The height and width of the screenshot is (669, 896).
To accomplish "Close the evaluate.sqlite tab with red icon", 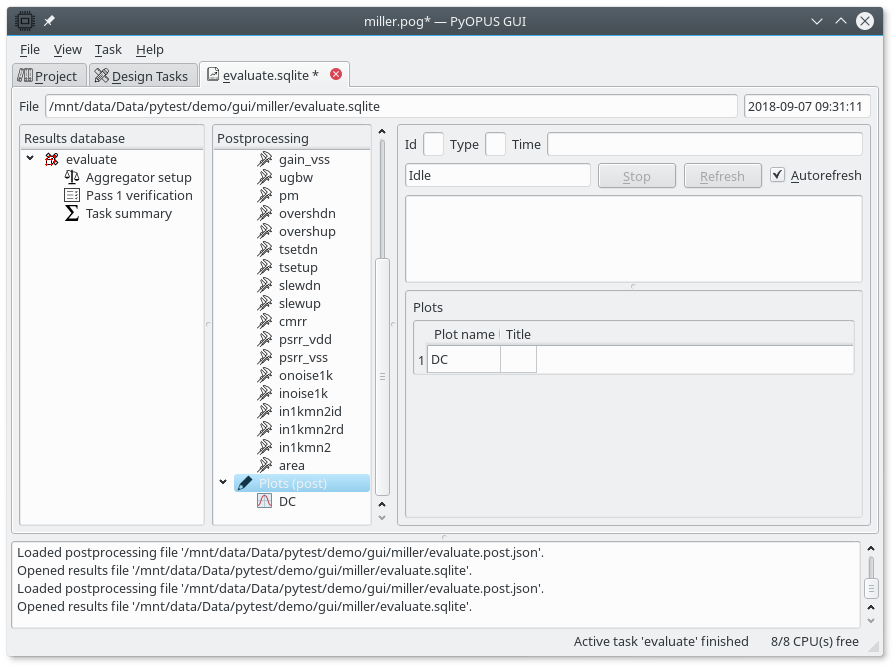I will tap(336, 74).
